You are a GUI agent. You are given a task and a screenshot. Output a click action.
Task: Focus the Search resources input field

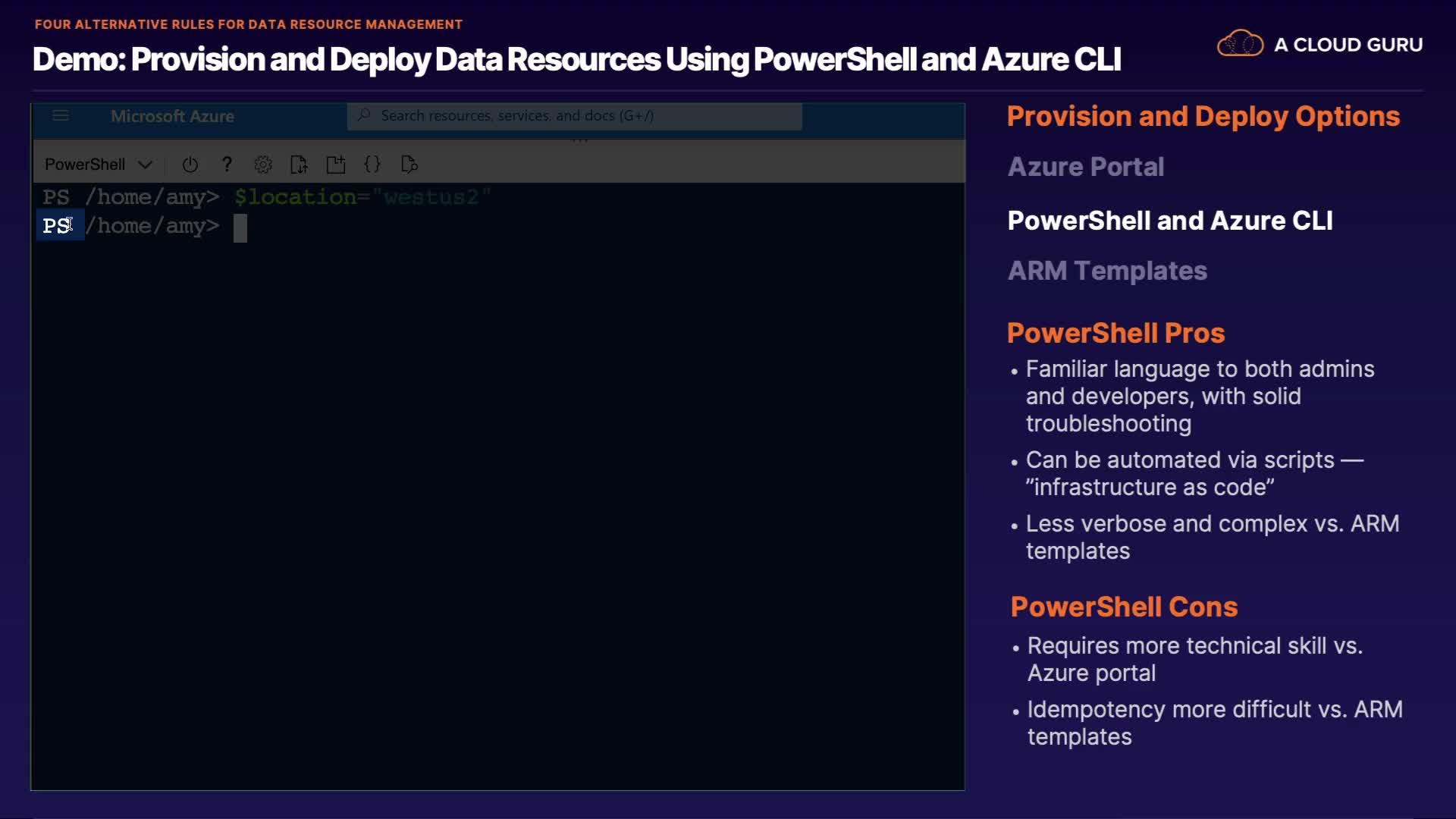576,116
